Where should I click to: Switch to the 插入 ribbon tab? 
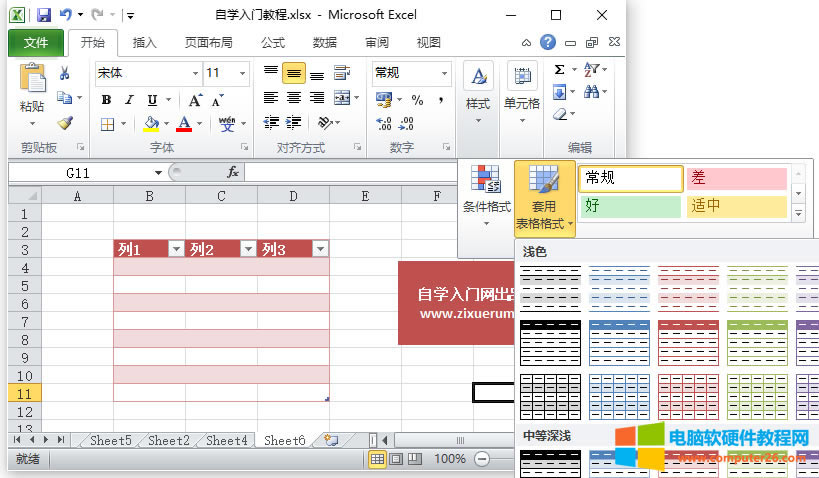tap(145, 42)
